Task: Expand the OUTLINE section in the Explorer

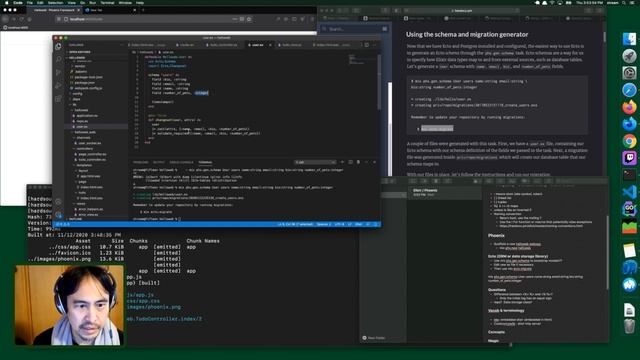Action: 76,219
